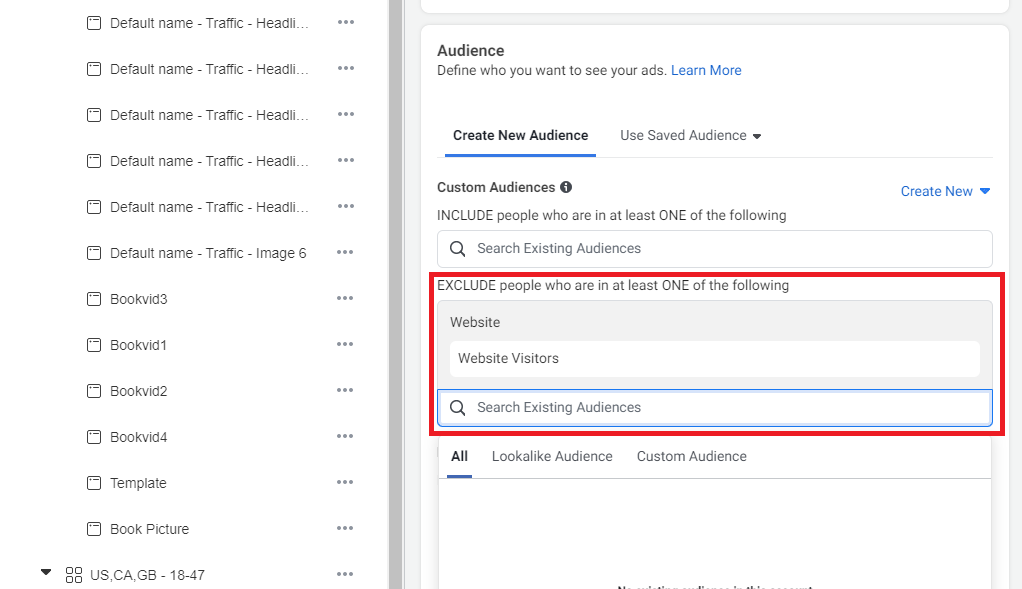Viewport: 1022px width, 589px height.
Task: Collapse the US,CA,GB - 18-47 ad set
Action: 46,572
